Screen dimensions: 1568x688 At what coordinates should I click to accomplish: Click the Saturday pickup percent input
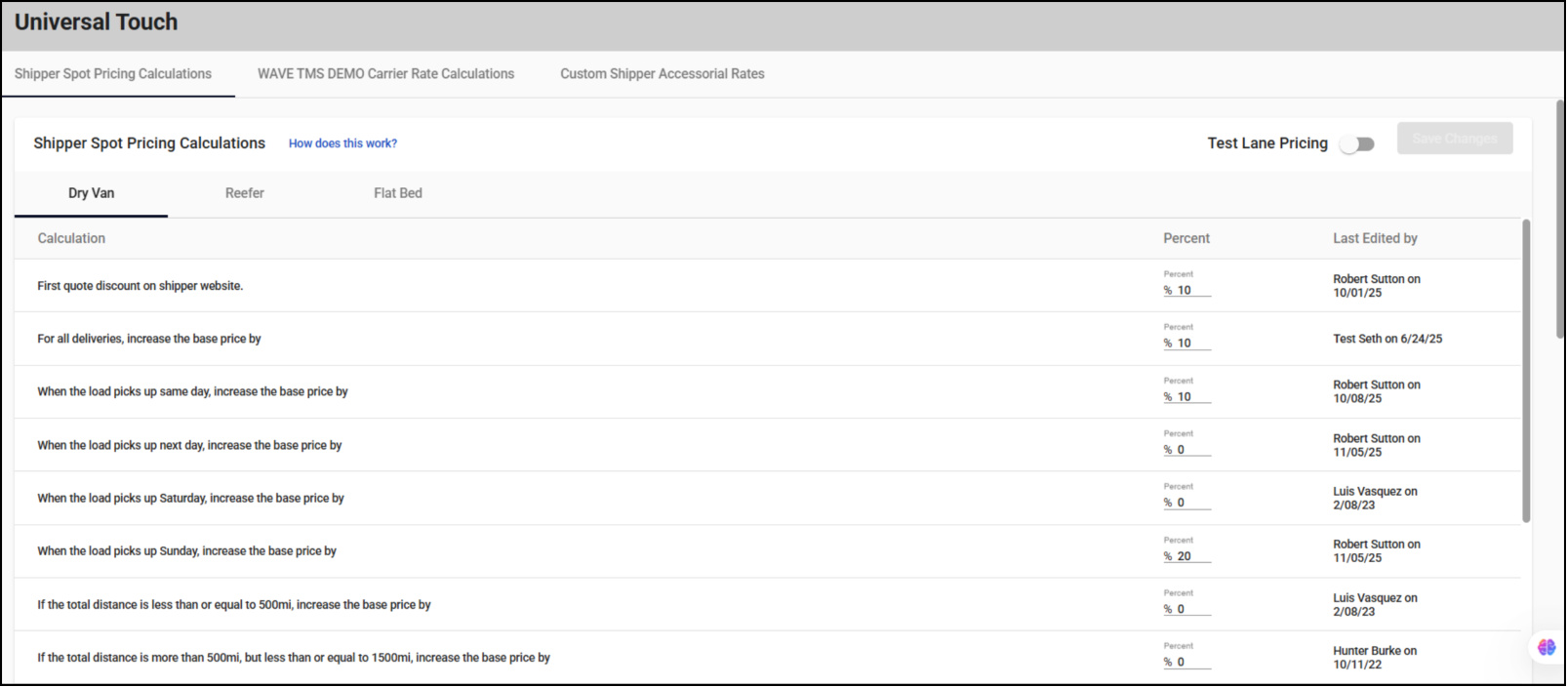(x=1192, y=503)
